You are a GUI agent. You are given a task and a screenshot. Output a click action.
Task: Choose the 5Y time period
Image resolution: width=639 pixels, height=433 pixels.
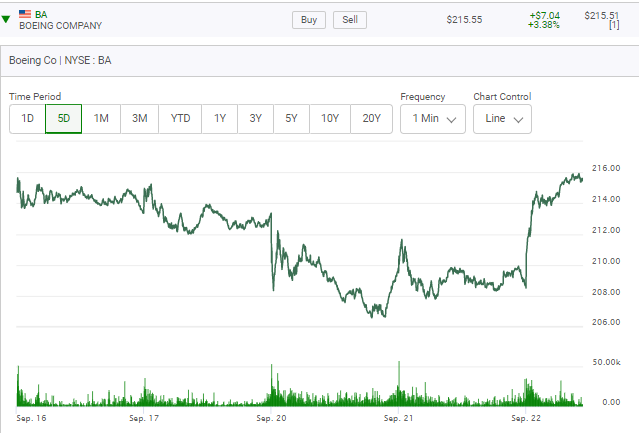point(291,119)
